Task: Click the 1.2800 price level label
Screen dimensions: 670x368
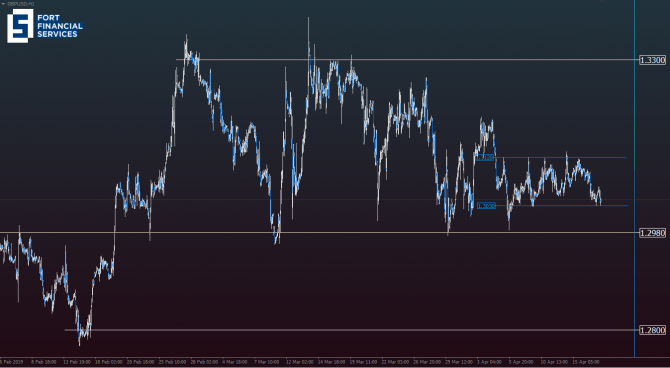Action: 652,330
